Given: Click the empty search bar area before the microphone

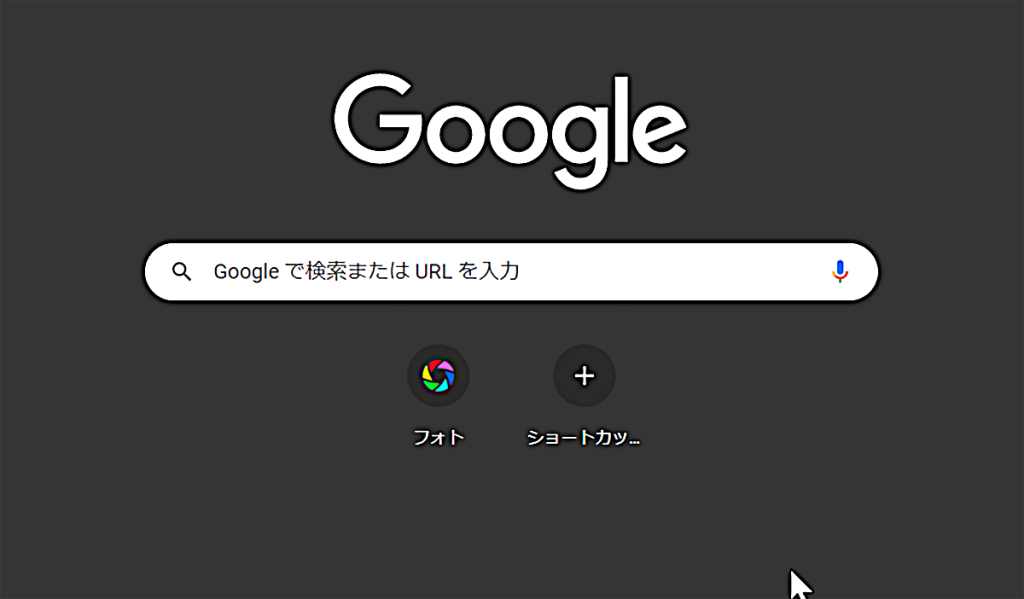Looking at the screenshot, I should tap(673, 272).
